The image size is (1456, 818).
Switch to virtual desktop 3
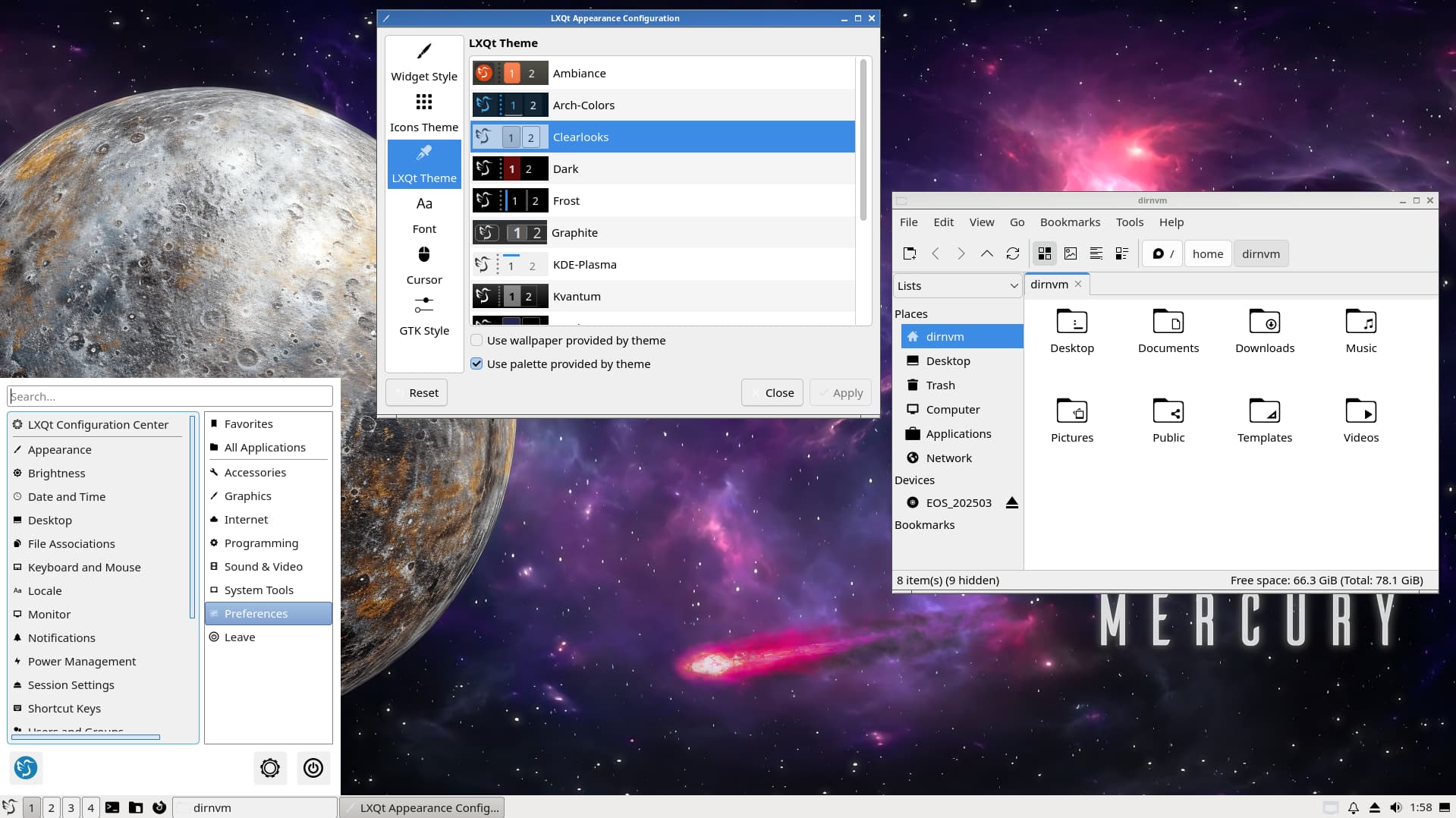[71, 807]
